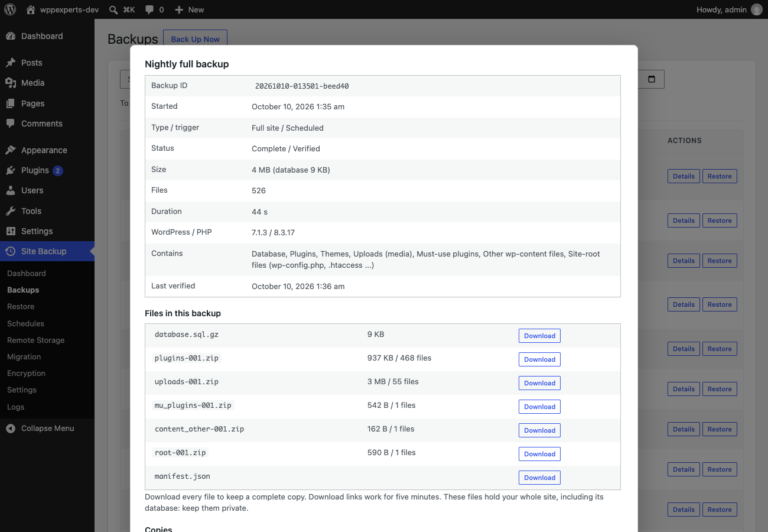
Task: Open Site Backup Settings submenu item
Action: (22, 390)
